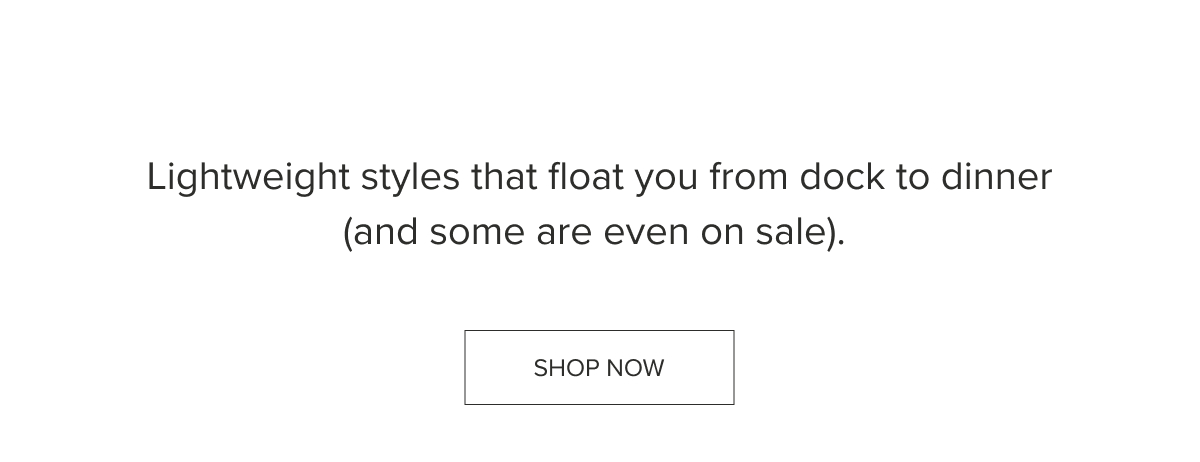
Task: Click the 'NOW' word inside the button
Action: pyautogui.click(x=635, y=368)
